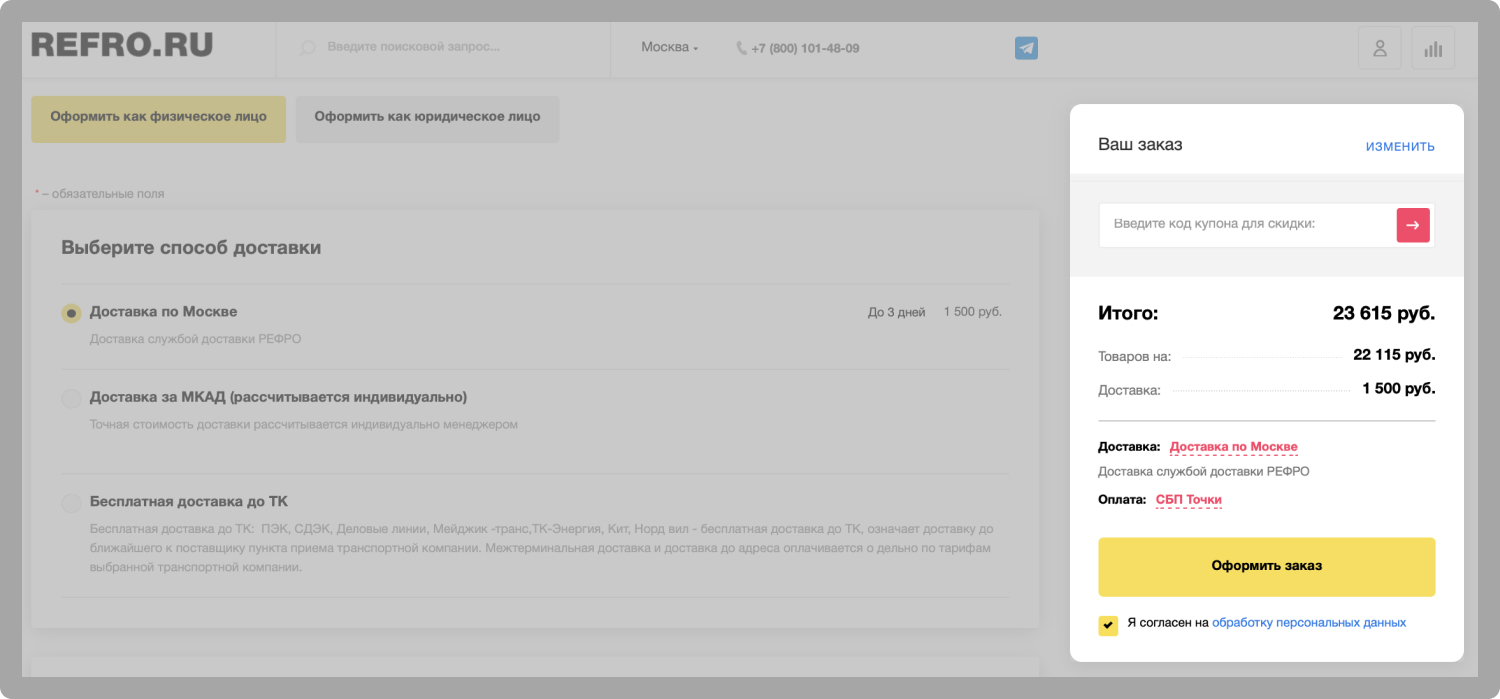The image size is (1500, 699).
Task: Click the phone icon beside the number
Action: [x=741, y=48]
